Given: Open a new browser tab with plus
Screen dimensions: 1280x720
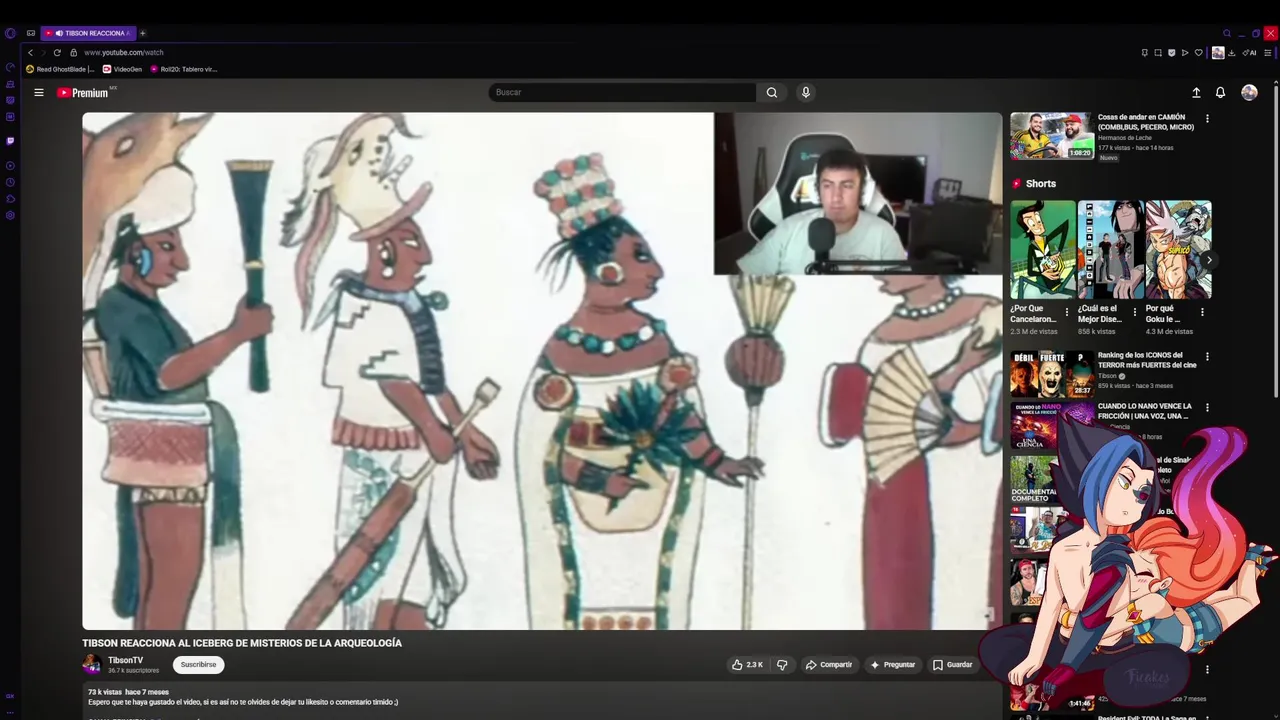Looking at the screenshot, I should tap(142, 33).
